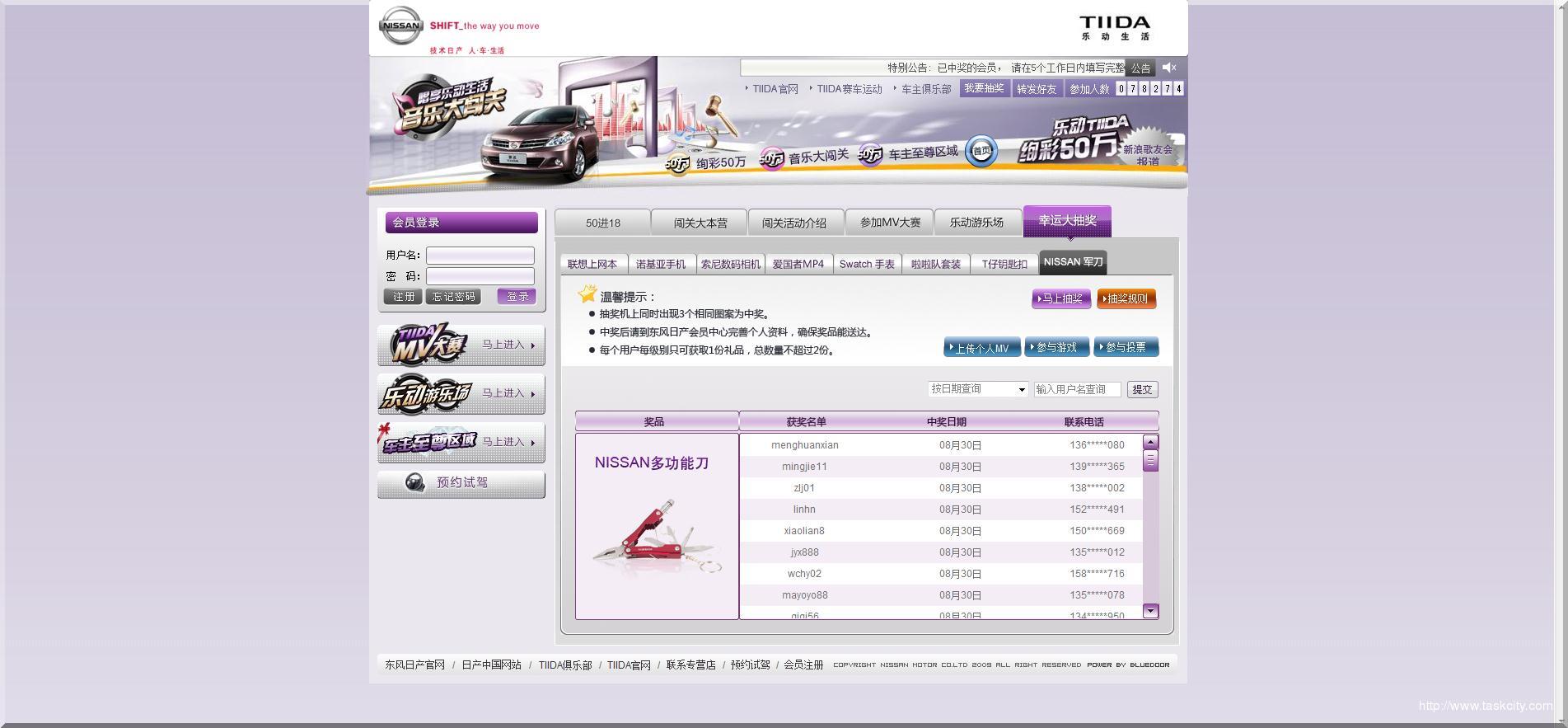Enter the 车主至尊区域 sidebar banner

[x=461, y=442]
